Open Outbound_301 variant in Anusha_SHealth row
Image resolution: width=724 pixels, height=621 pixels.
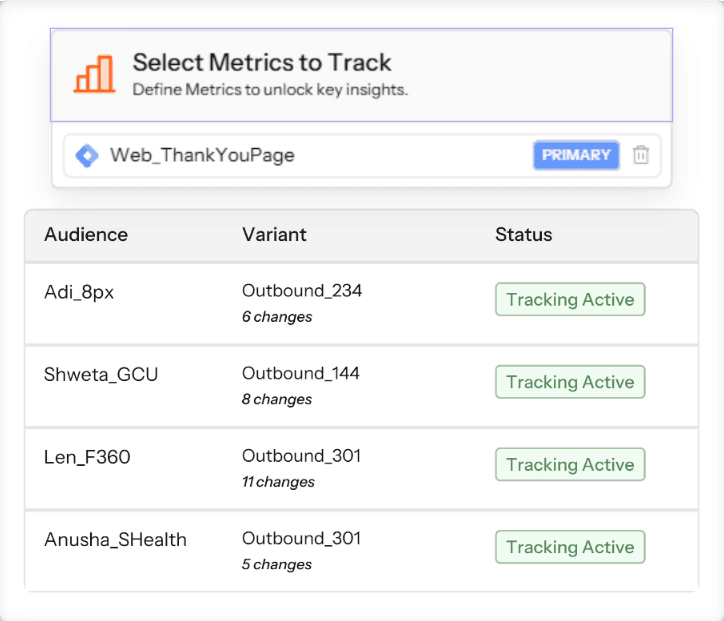click(x=302, y=538)
